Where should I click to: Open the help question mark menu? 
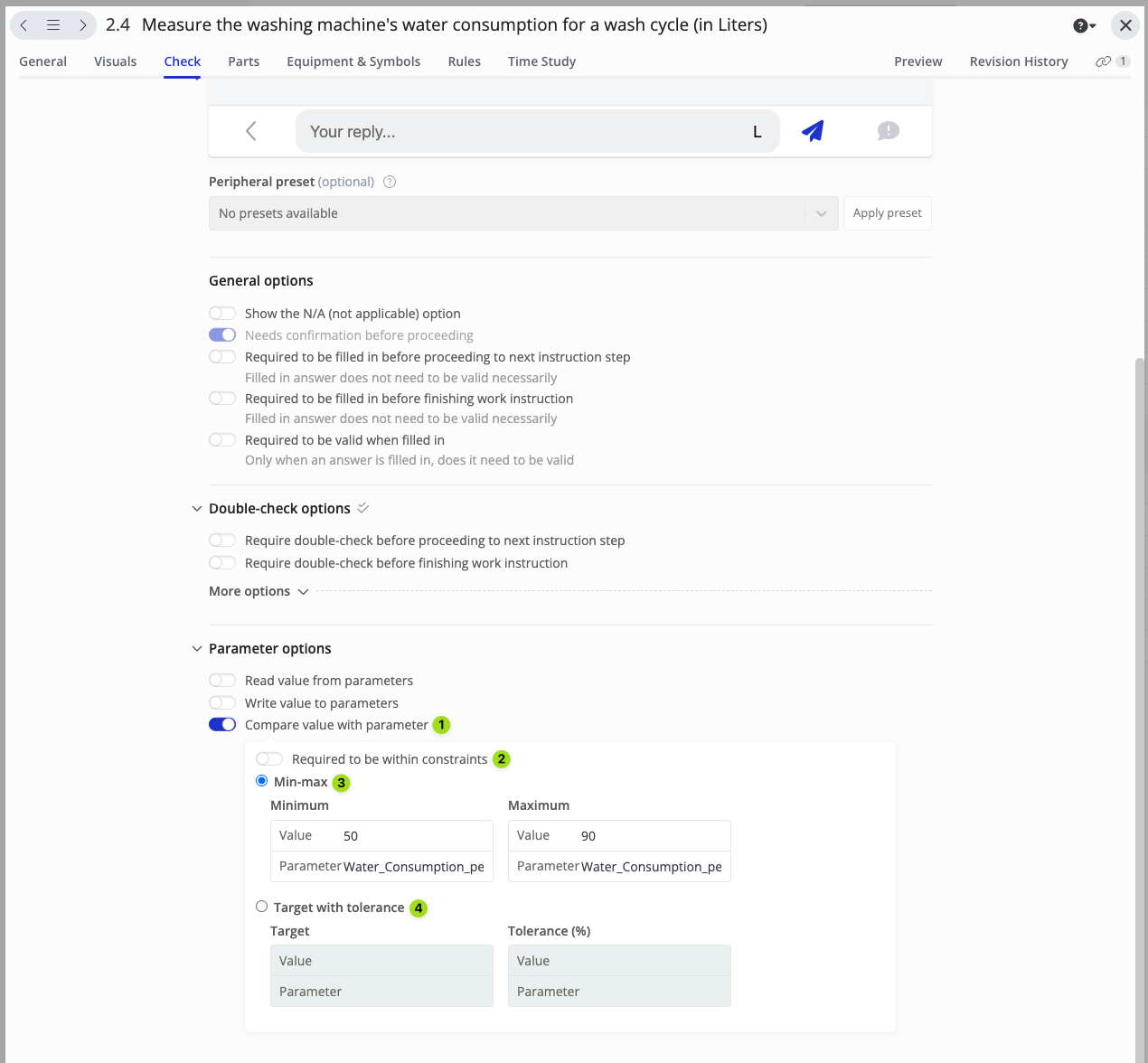pyautogui.click(x=1084, y=25)
